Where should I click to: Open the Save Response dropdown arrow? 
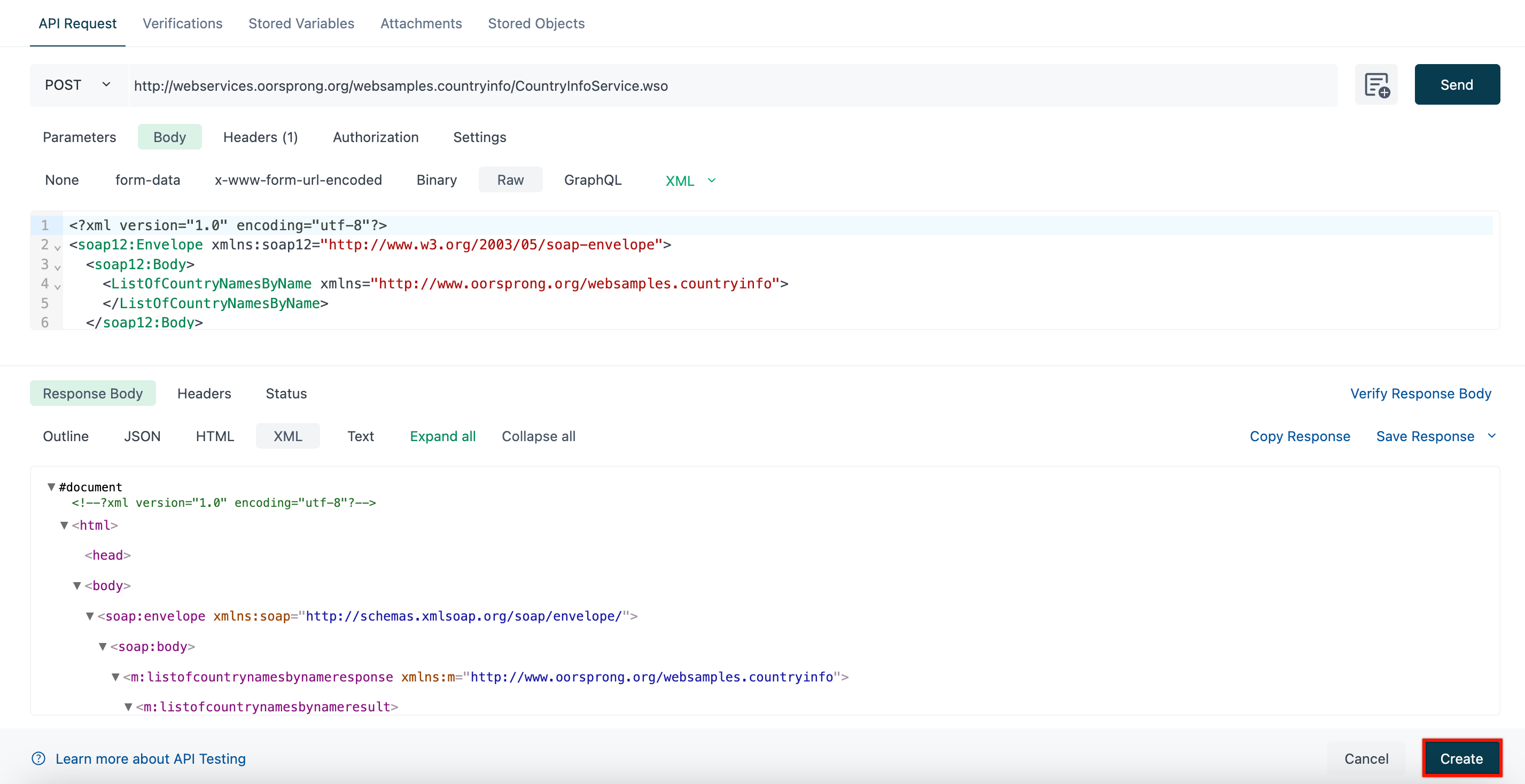pos(1492,436)
